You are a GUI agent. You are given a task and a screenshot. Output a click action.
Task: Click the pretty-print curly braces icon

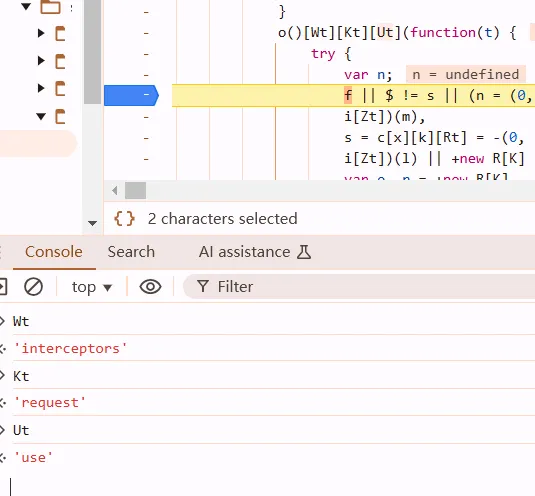coord(124,219)
